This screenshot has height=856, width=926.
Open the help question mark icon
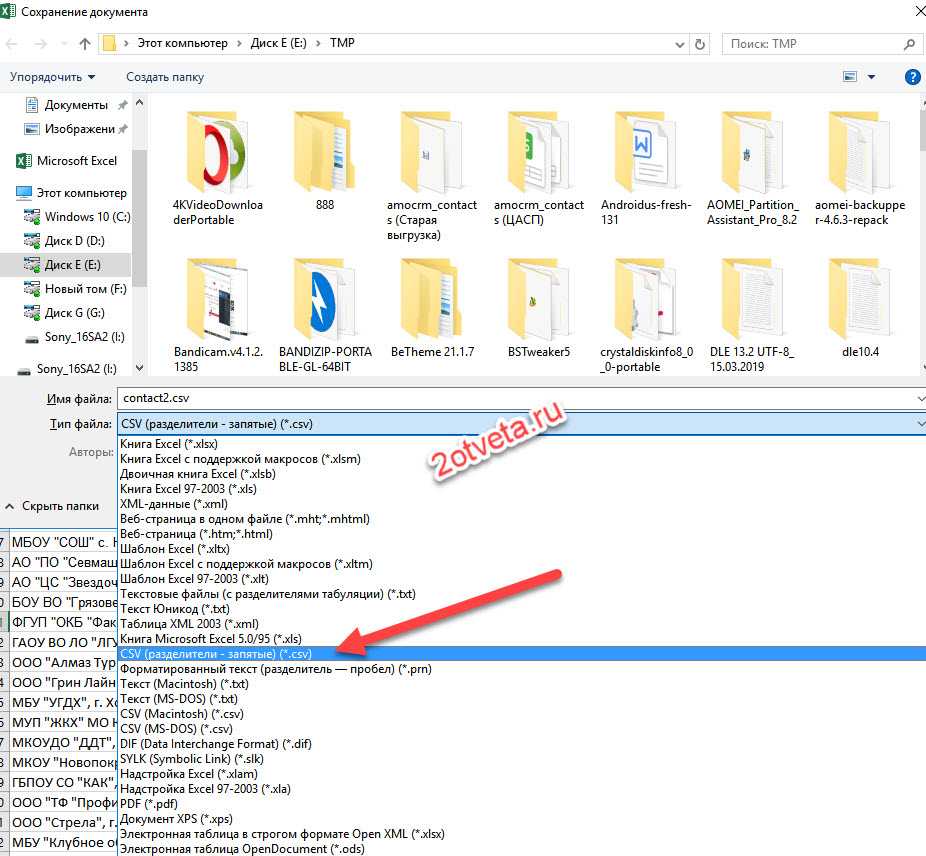pyautogui.click(x=912, y=77)
